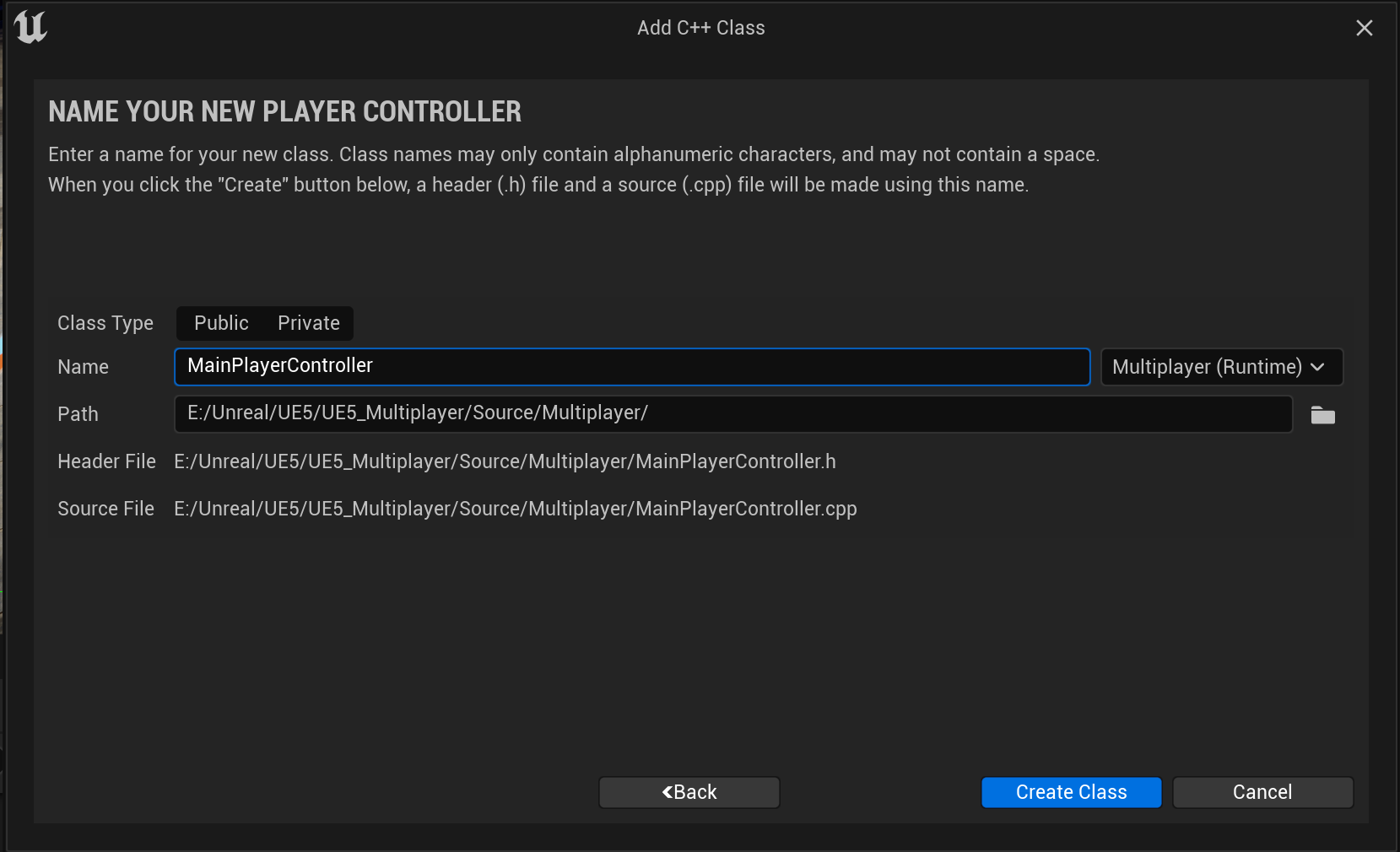Click the Create Class button

[1071, 792]
